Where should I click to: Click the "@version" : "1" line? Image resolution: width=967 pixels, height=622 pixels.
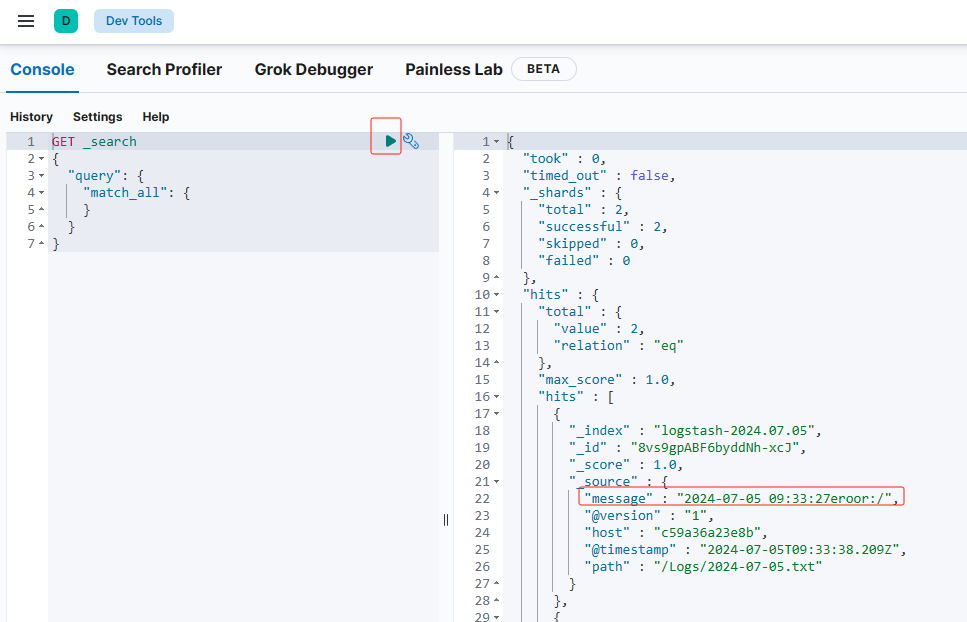coord(649,515)
